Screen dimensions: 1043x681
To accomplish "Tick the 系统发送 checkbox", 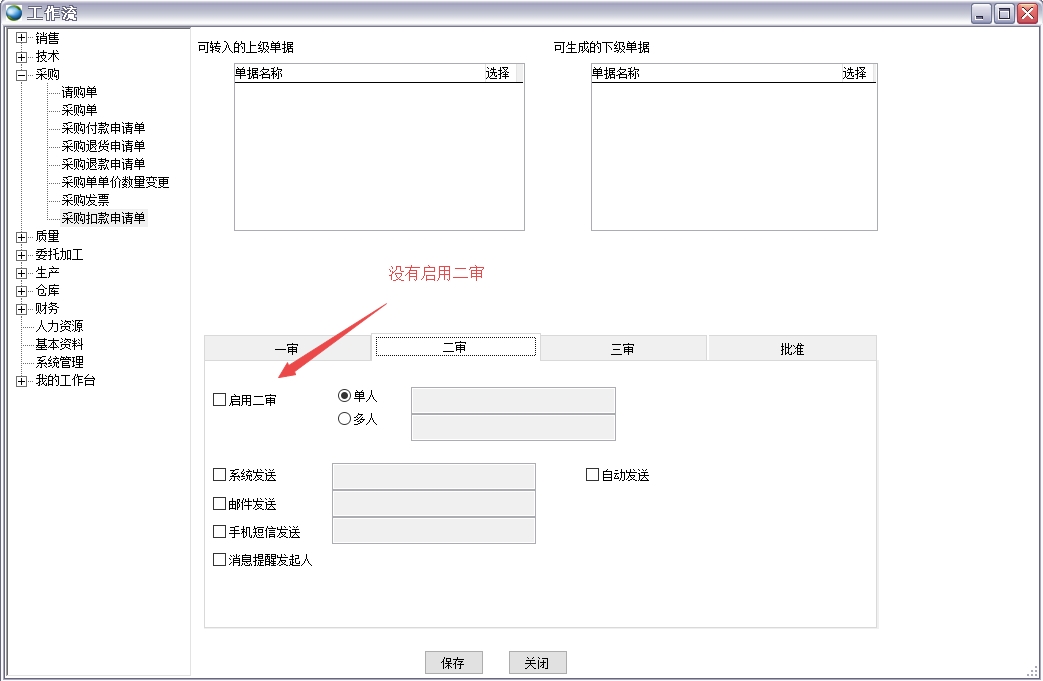I will [x=220, y=475].
